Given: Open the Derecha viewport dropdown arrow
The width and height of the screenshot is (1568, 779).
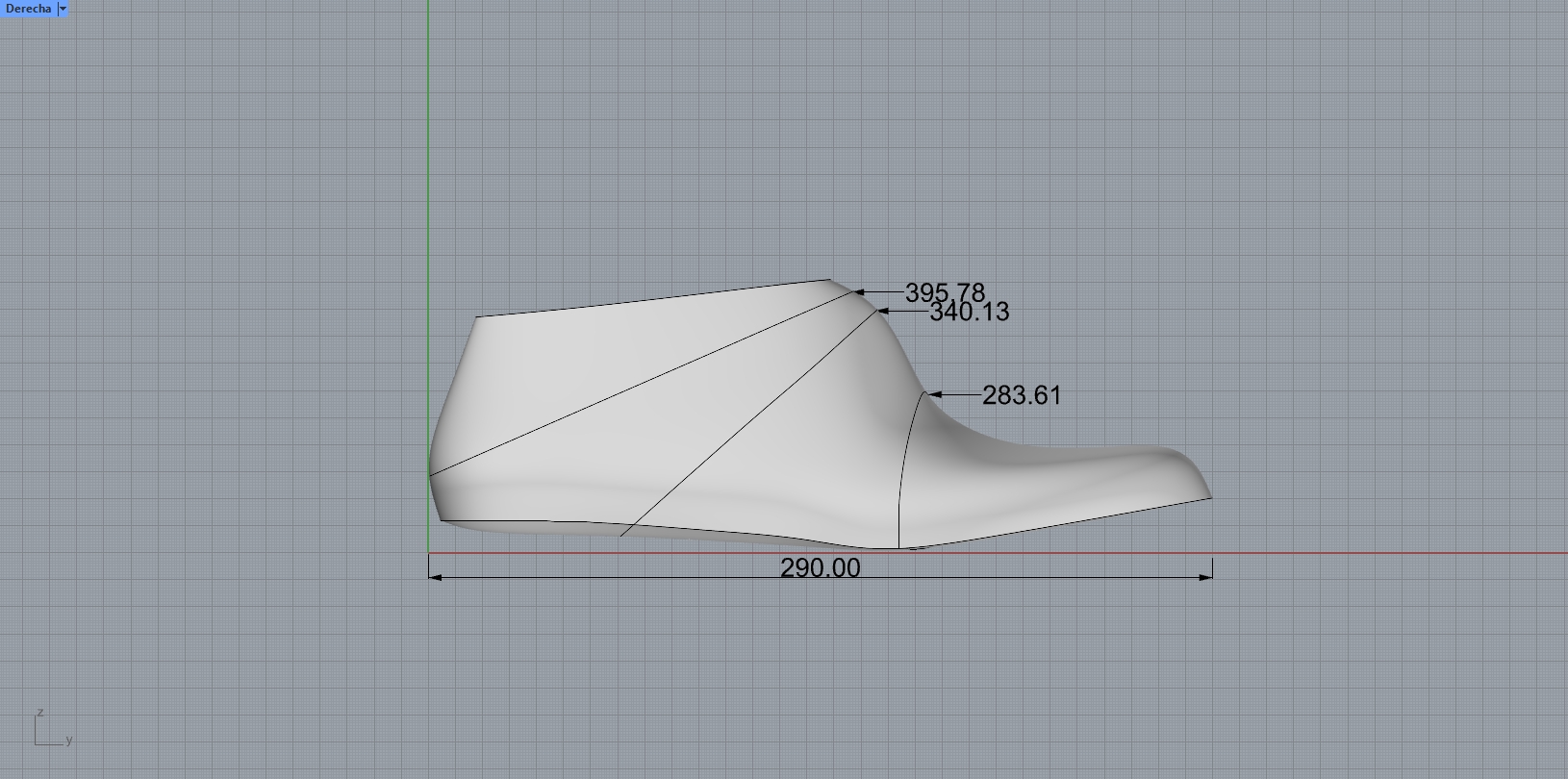Looking at the screenshot, I should (x=63, y=9).
